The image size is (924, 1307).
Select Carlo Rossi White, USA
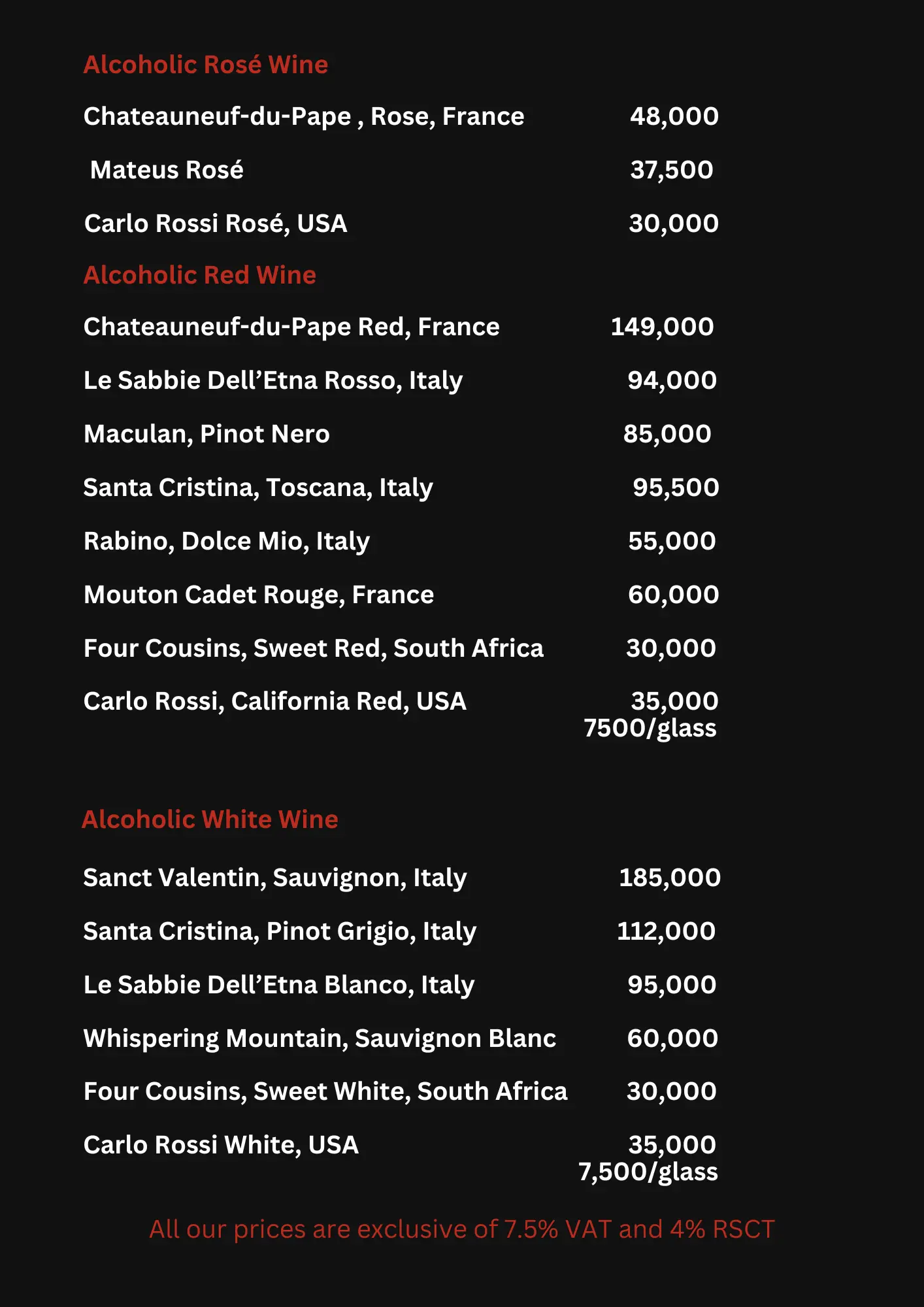click(x=221, y=1145)
